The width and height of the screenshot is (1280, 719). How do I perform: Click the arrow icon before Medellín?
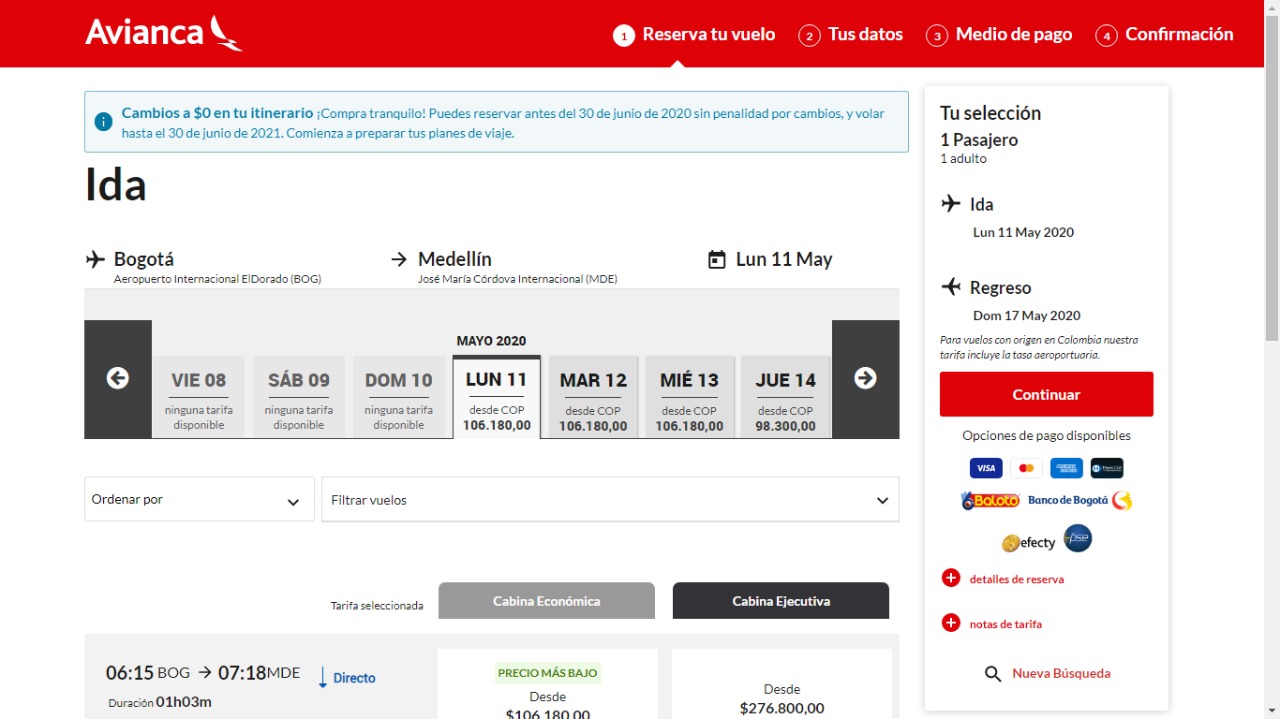[399, 260]
